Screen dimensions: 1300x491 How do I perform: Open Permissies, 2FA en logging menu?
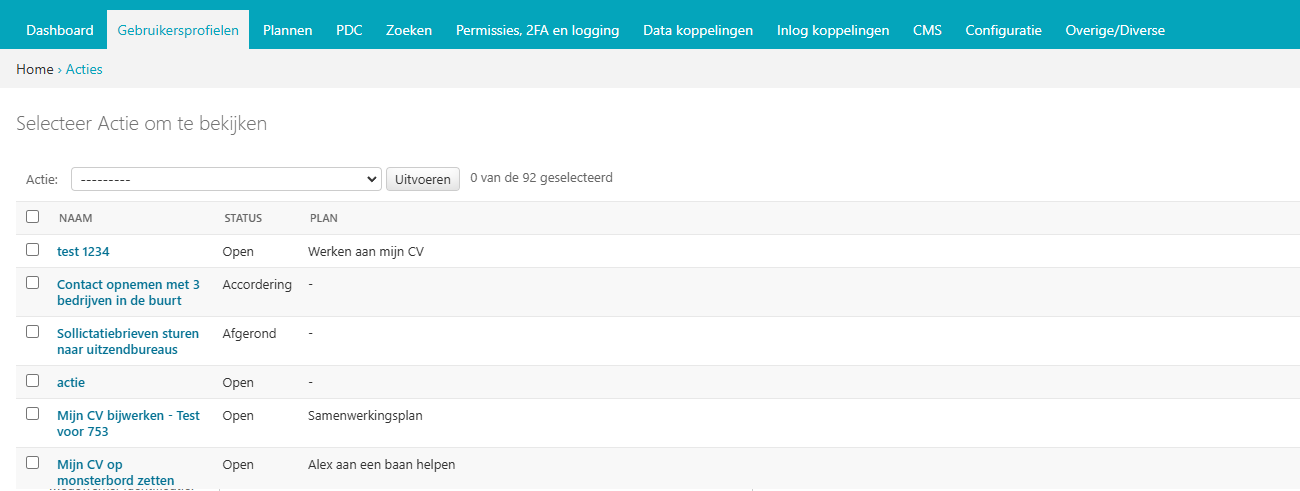pos(537,31)
